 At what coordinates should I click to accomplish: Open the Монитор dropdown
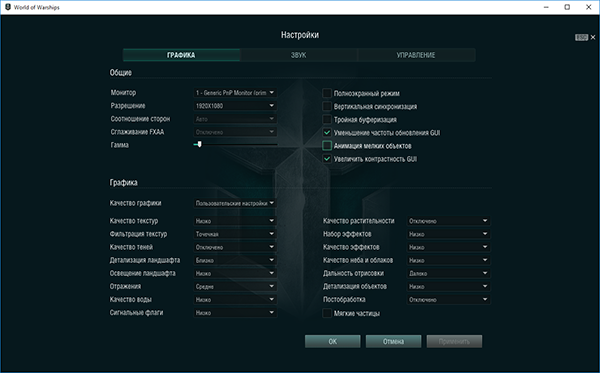point(235,93)
